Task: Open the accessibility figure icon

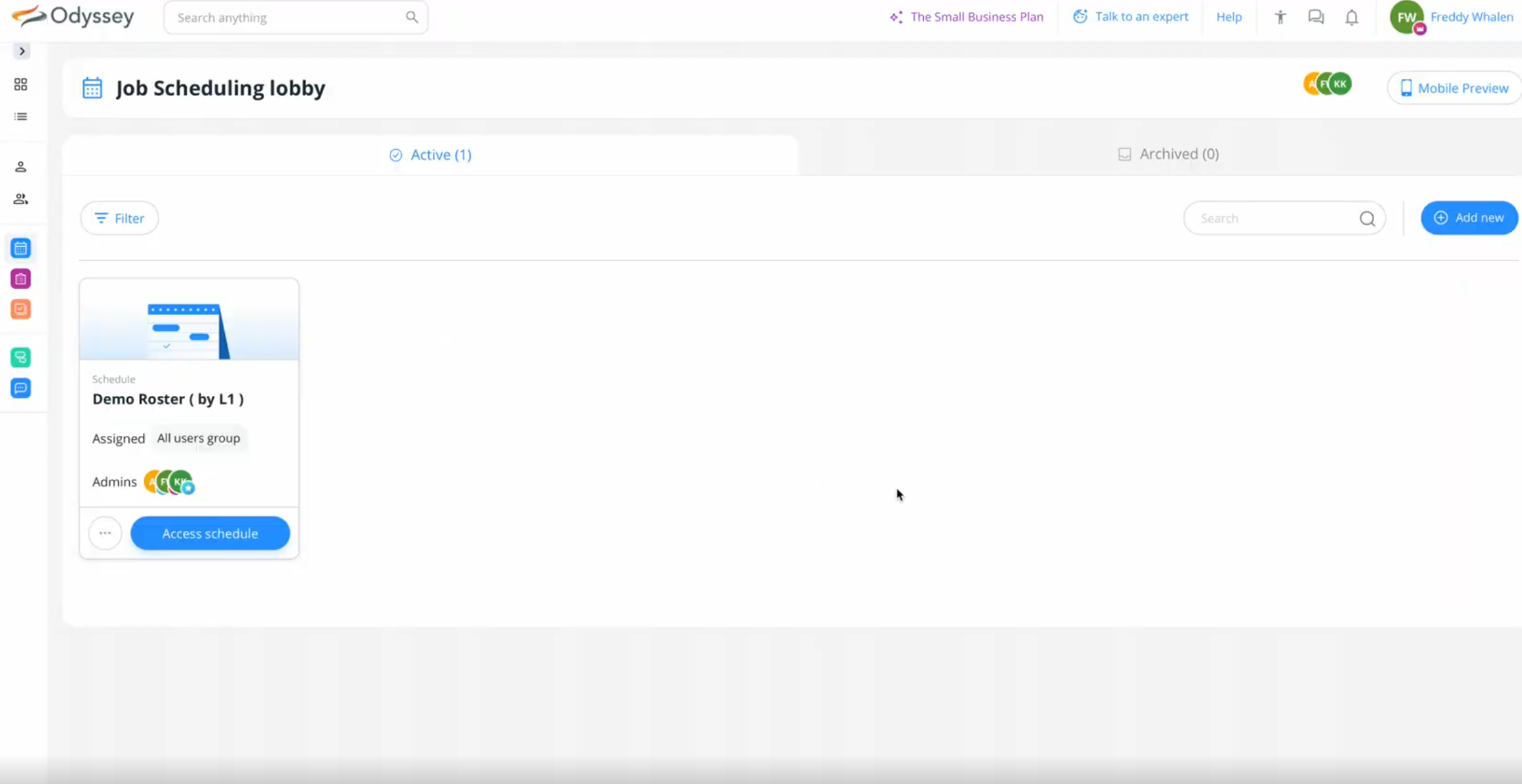Action: pyautogui.click(x=1280, y=17)
